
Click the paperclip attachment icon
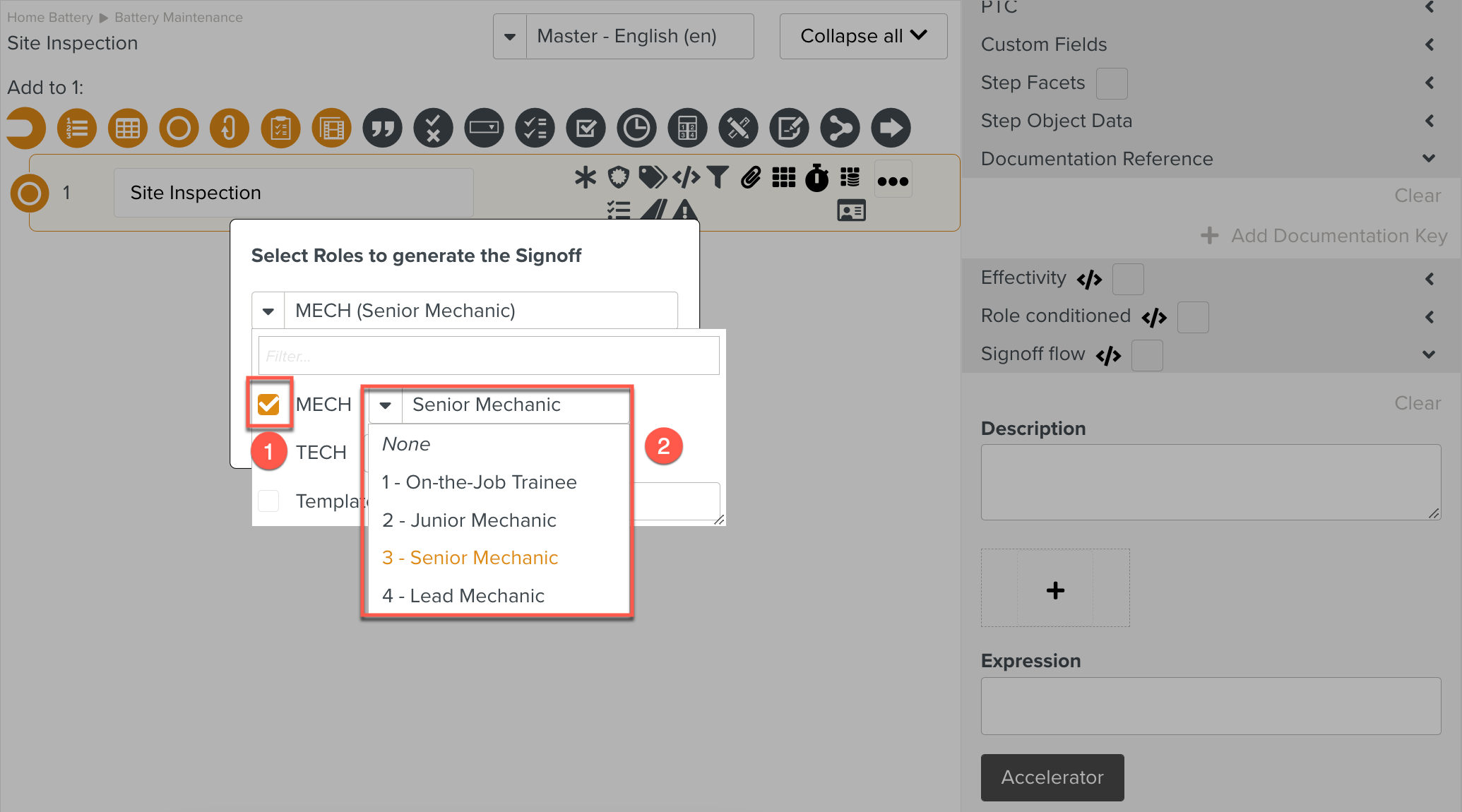[x=751, y=177]
